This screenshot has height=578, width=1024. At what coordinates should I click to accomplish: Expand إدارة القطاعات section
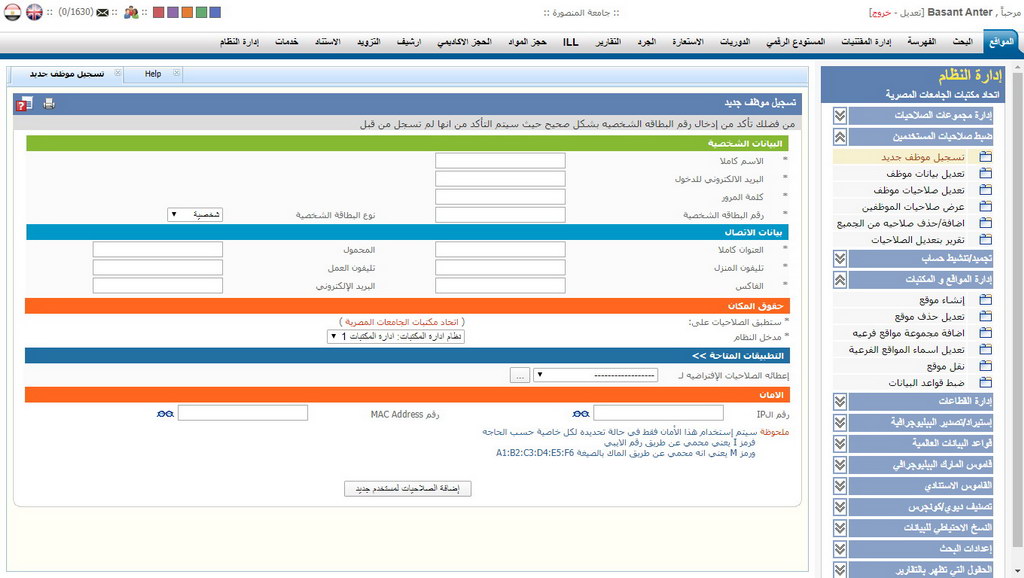point(840,401)
